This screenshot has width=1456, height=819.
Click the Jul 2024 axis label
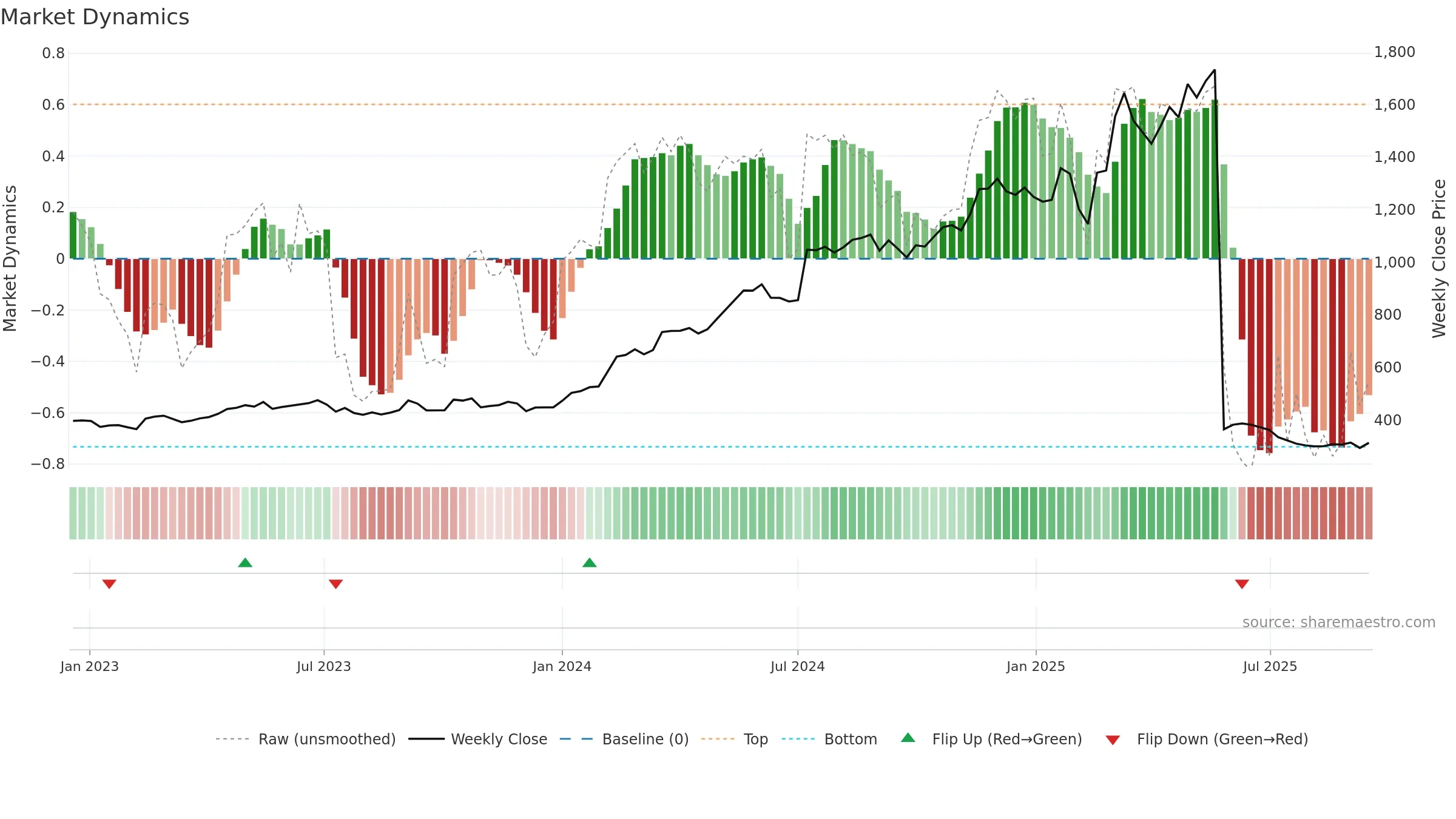click(x=798, y=666)
